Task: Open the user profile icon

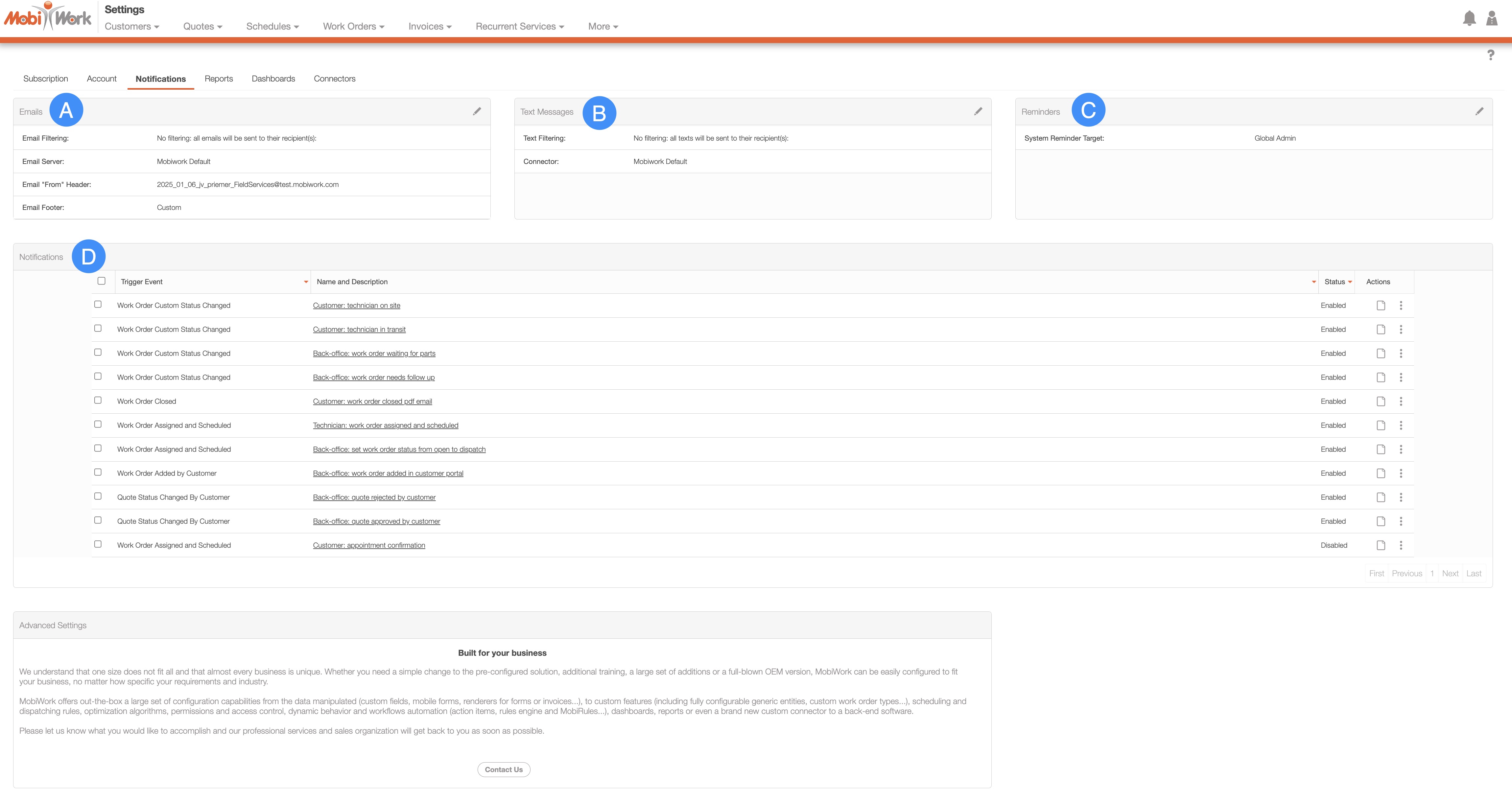Action: click(1492, 19)
